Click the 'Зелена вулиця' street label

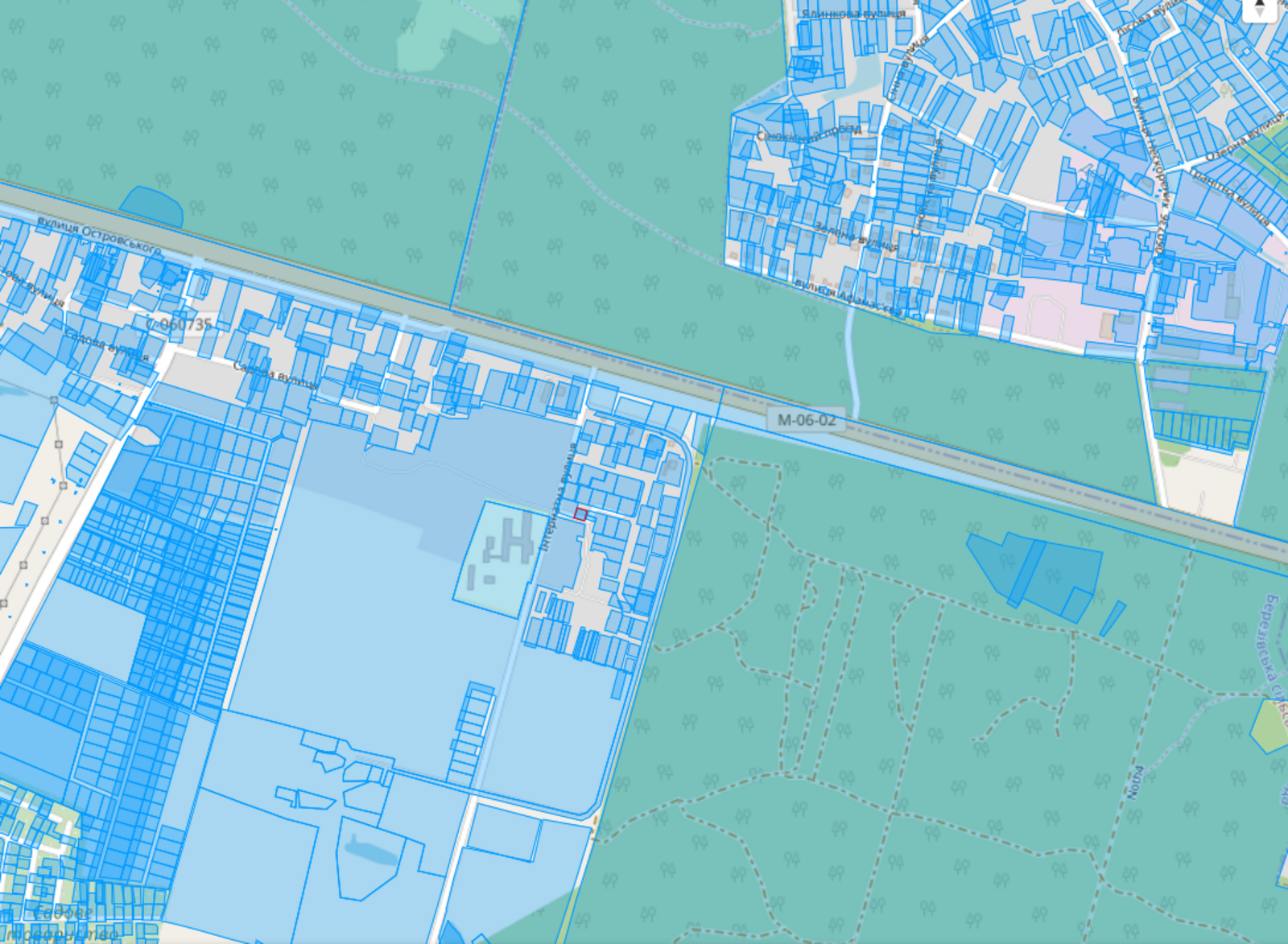tap(854, 237)
